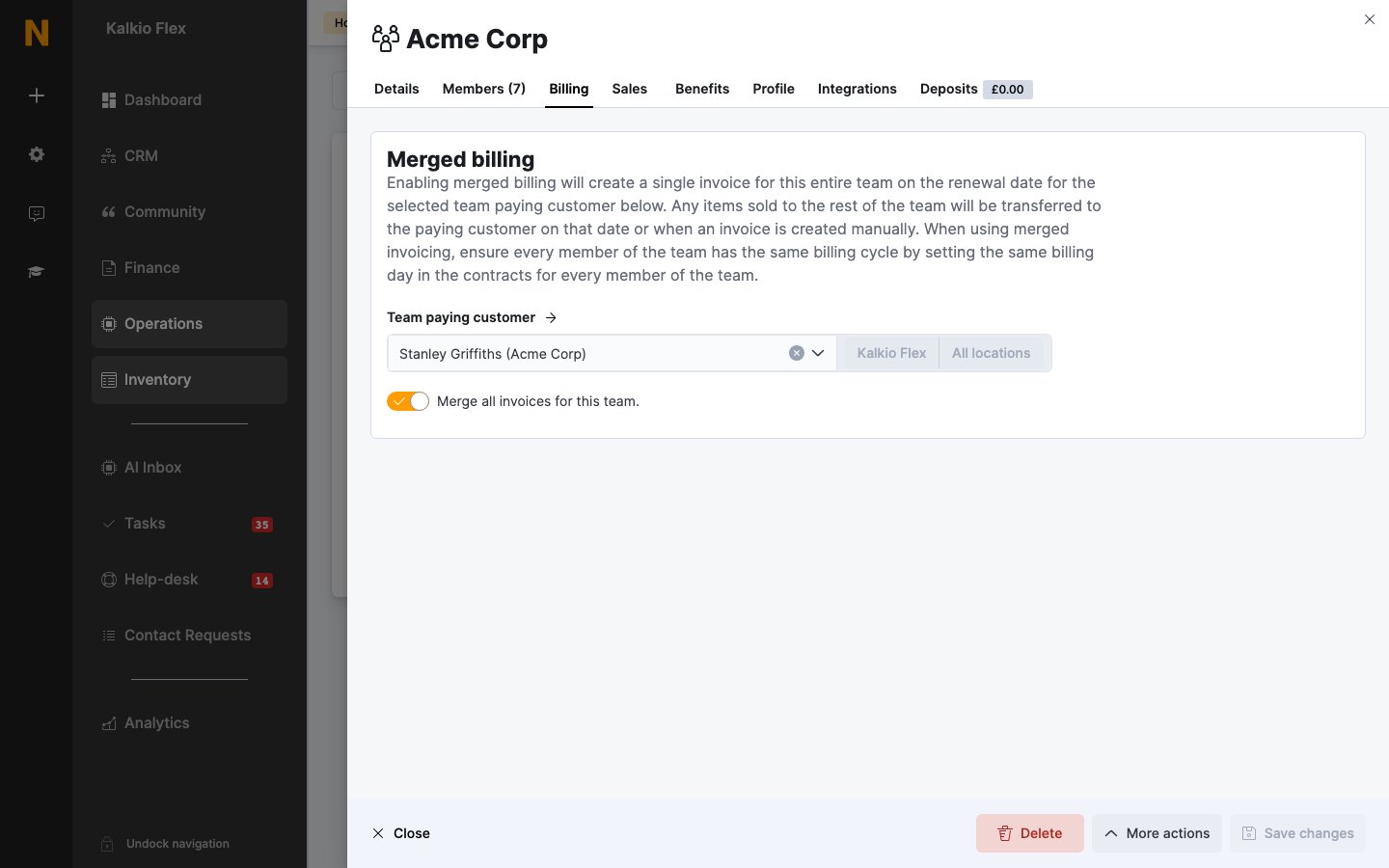Open Contact Requests in the sidebar
The width and height of the screenshot is (1389, 868).
click(x=189, y=636)
